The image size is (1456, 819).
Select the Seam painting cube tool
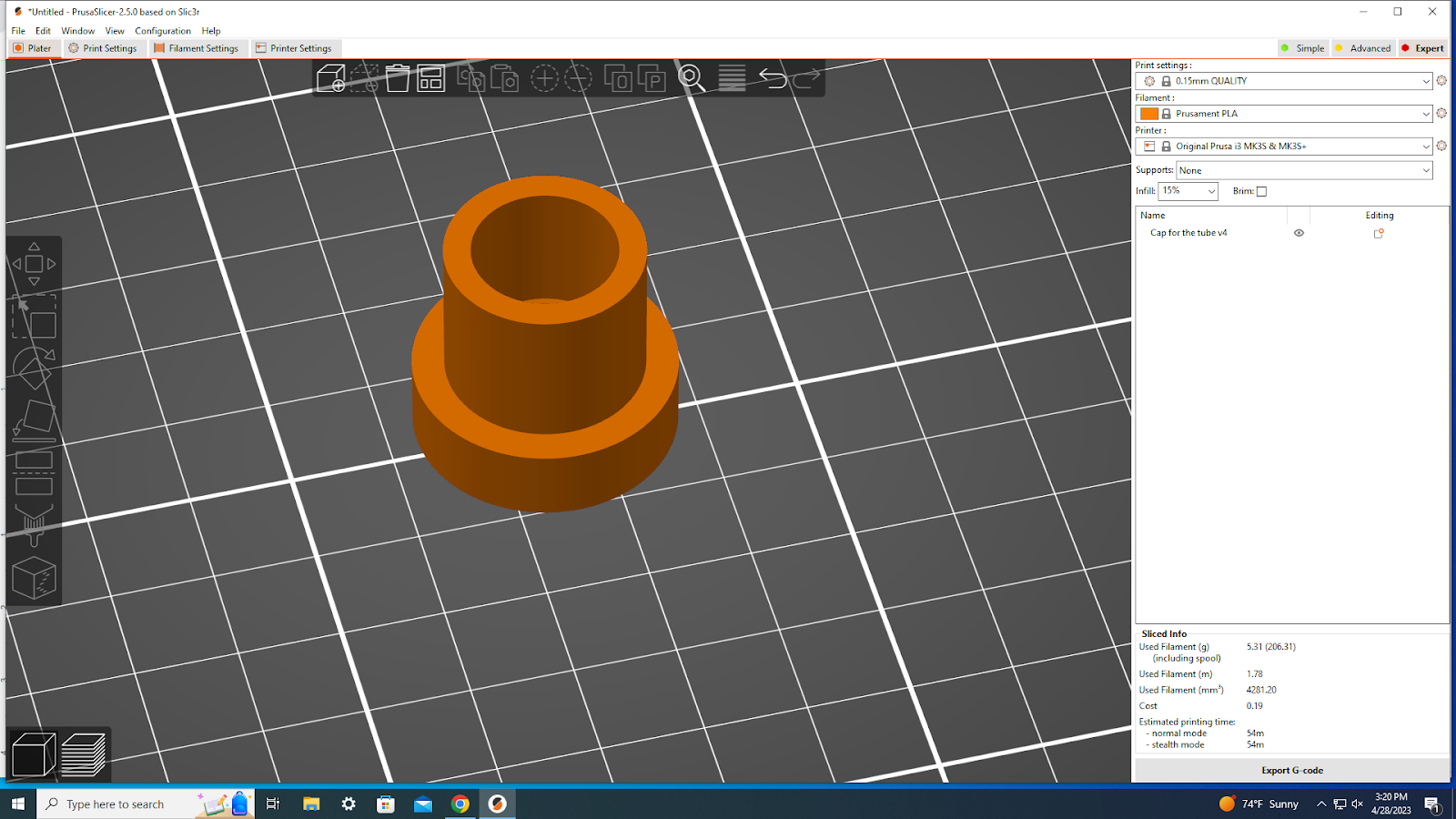pos(34,578)
